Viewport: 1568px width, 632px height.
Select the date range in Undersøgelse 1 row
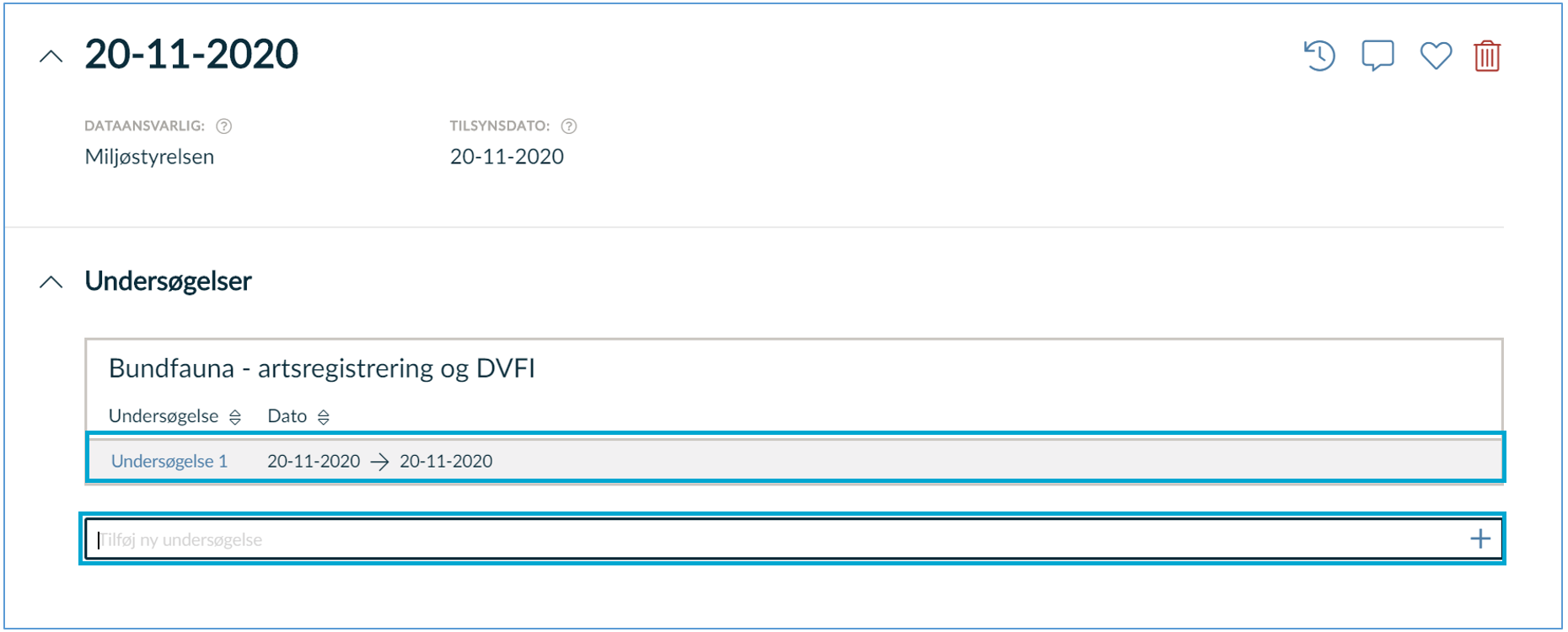click(380, 461)
